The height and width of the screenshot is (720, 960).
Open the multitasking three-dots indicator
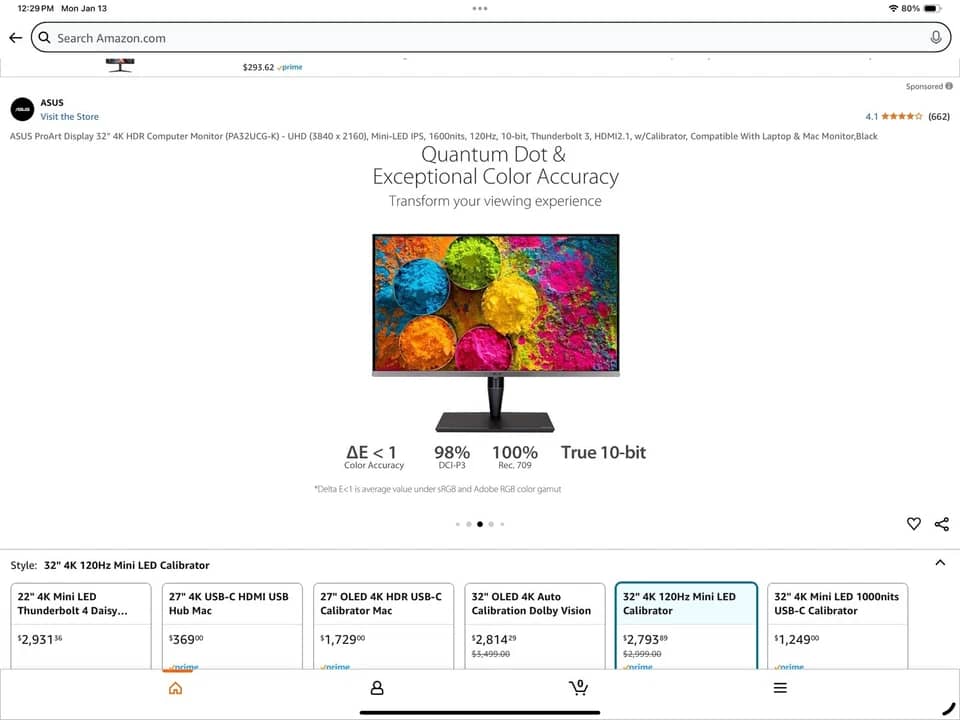click(x=480, y=9)
